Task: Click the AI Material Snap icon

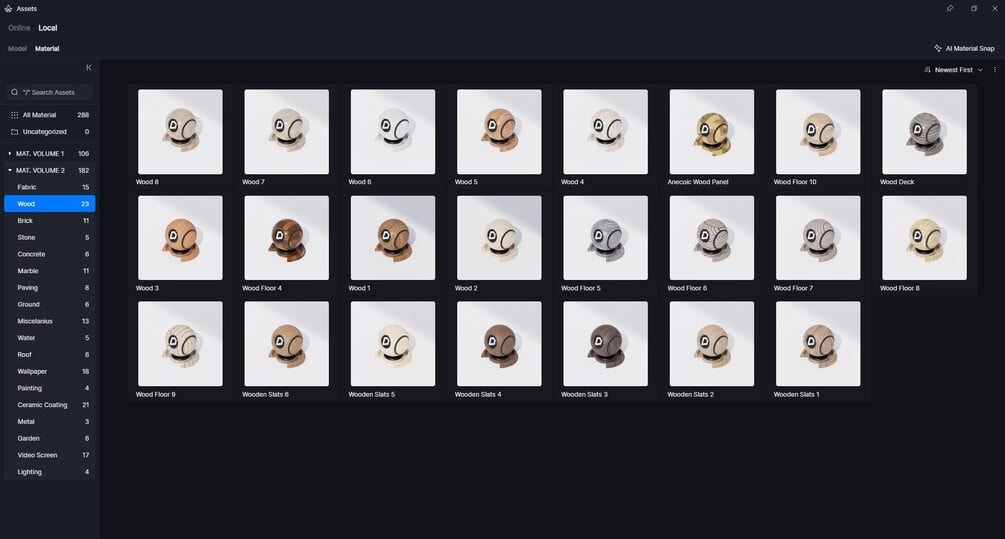Action: coord(938,49)
